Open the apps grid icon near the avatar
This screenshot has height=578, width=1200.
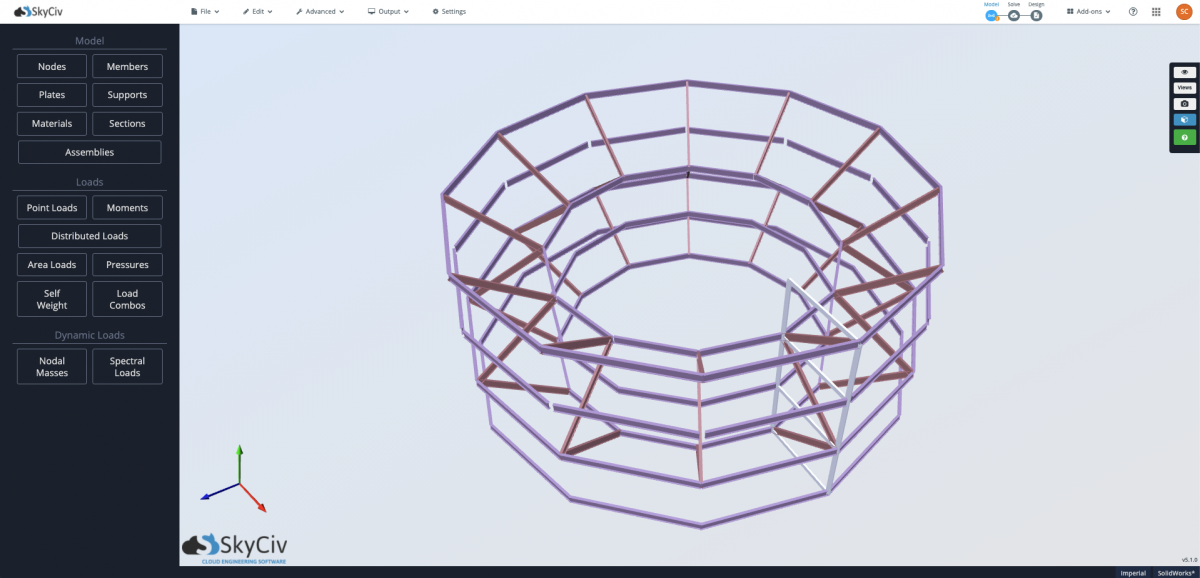point(1154,11)
